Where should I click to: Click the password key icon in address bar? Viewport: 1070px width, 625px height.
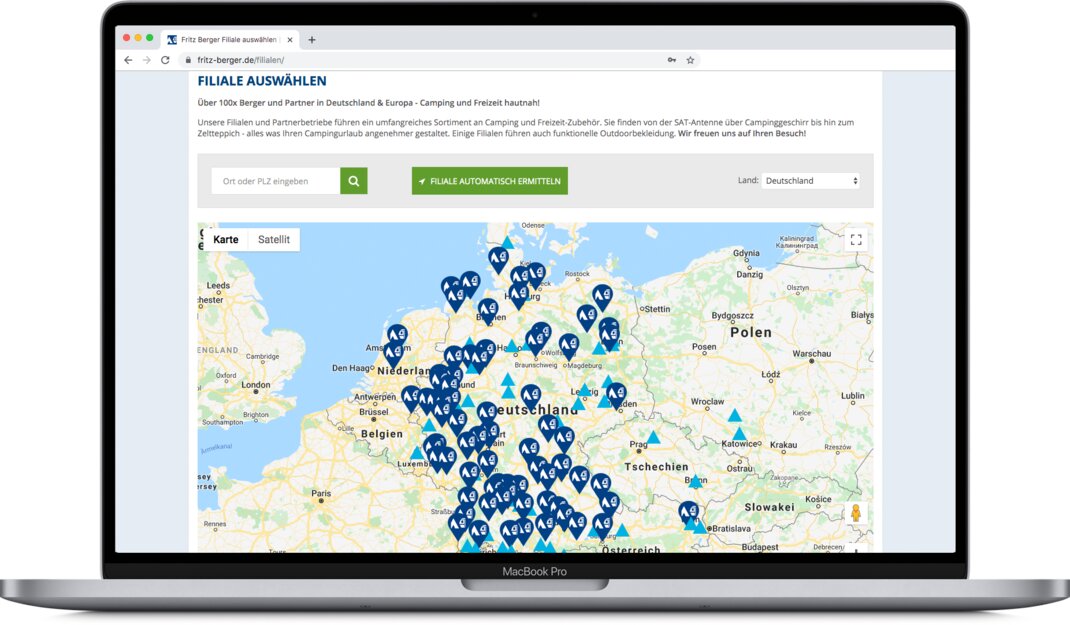(672, 60)
